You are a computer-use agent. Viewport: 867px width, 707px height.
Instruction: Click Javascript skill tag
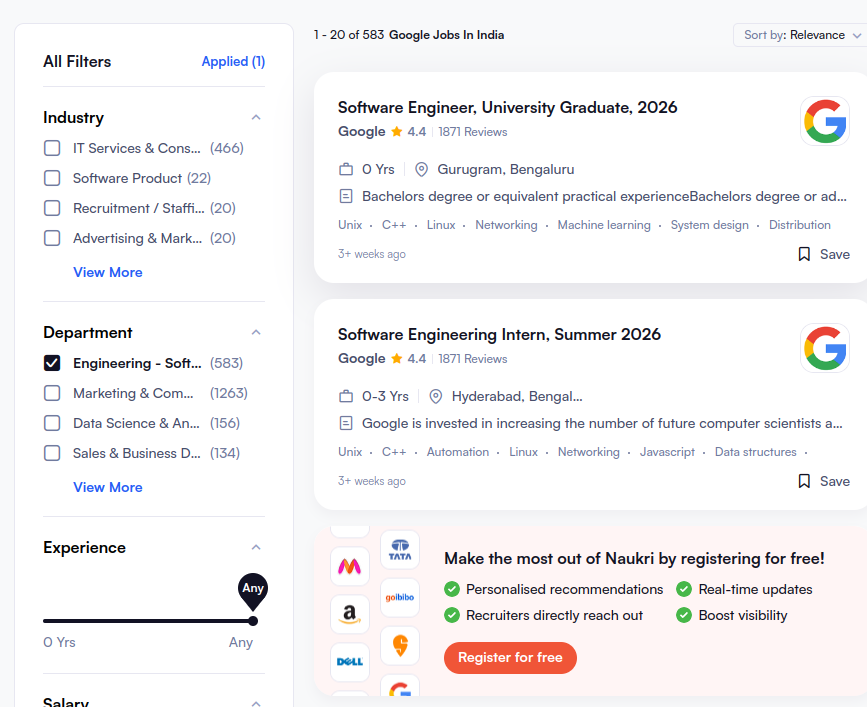click(667, 452)
